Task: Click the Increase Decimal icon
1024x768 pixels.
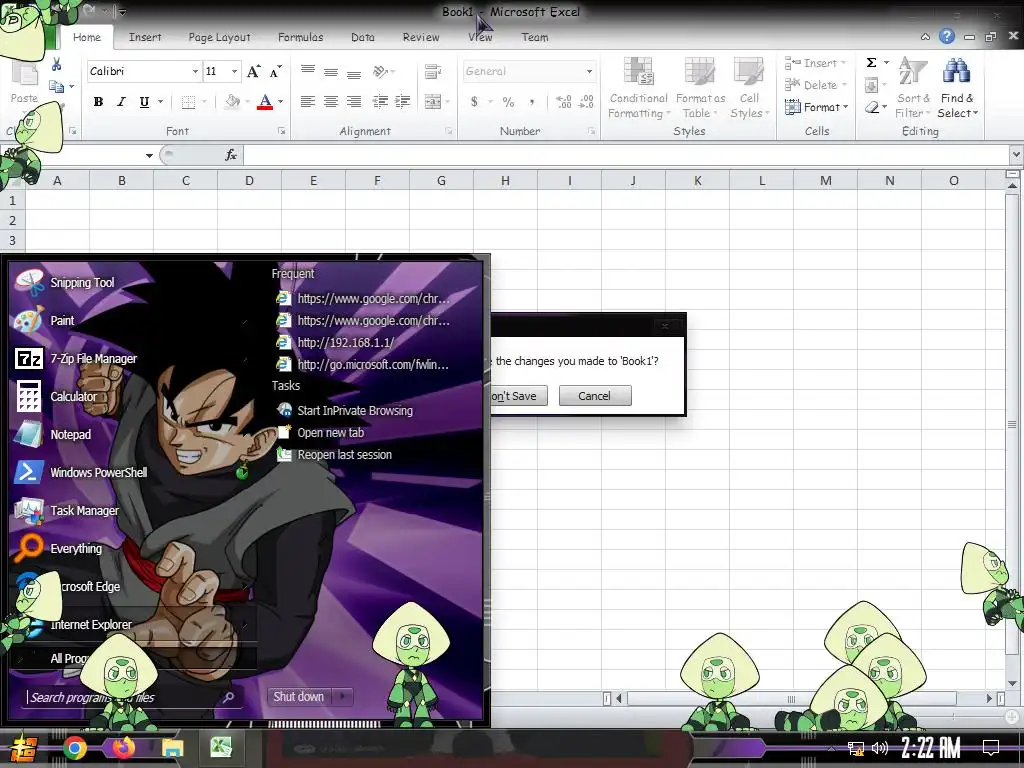Action: [x=564, y=101]
